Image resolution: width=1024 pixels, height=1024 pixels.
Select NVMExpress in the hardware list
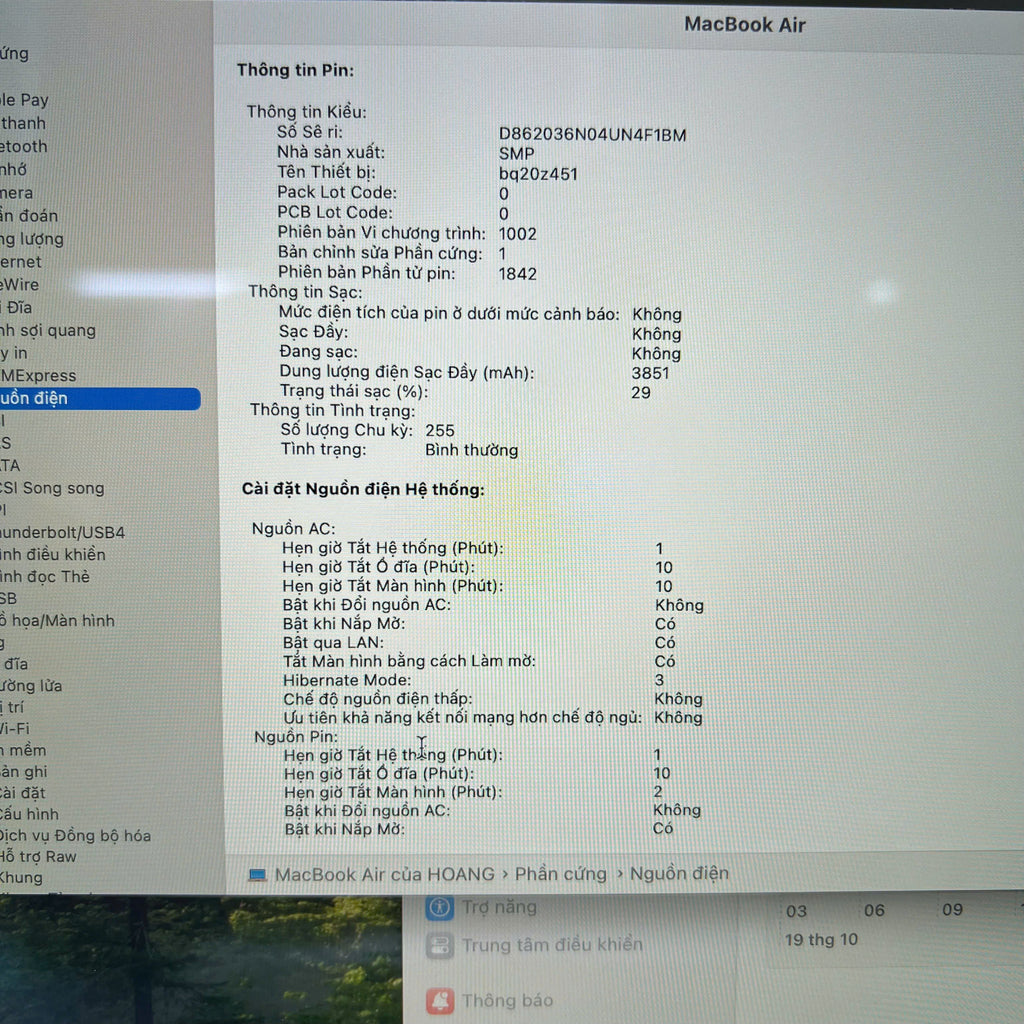(x=38, y=376)
